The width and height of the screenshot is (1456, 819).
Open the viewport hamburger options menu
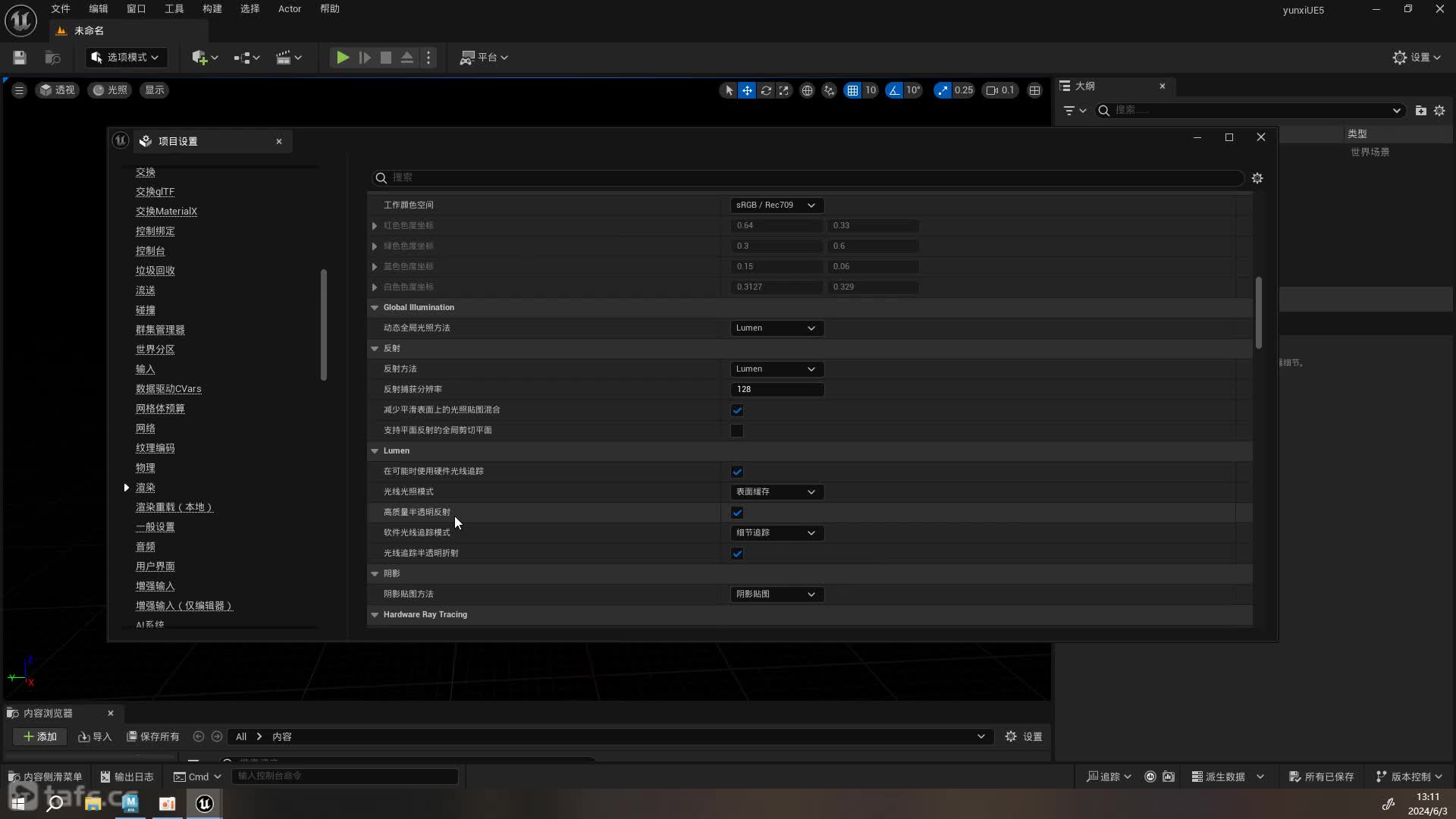coord(19,90)
